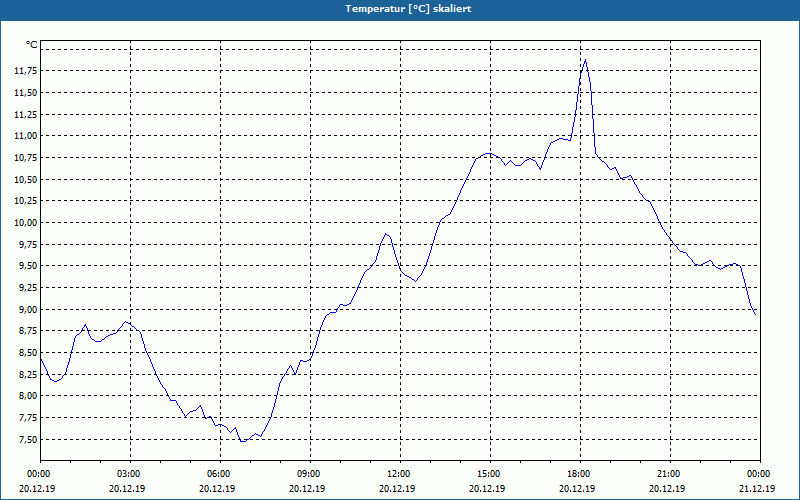Click the 11,00 y-axis label
Image resolution: width=800 pixels, height=500 pixels.
tap(25, 136)
